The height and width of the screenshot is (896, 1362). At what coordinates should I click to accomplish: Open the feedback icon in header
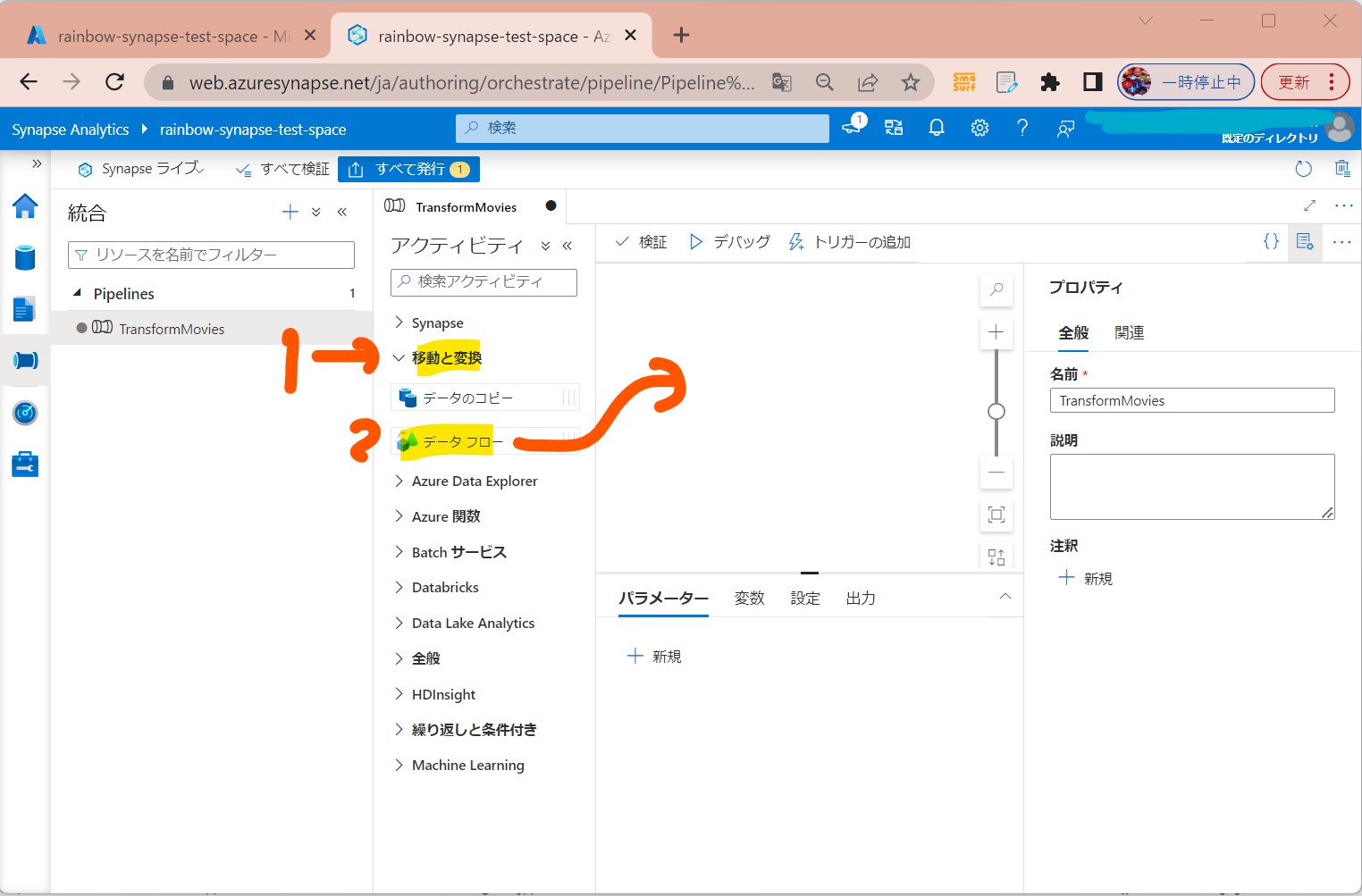1065,129
